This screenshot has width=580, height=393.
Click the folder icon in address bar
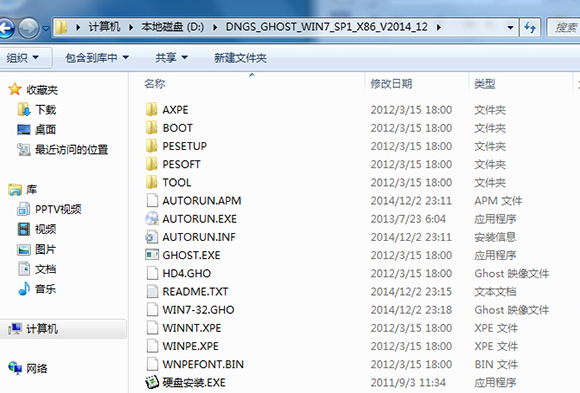pyautogui.click(x=61, y=27)
